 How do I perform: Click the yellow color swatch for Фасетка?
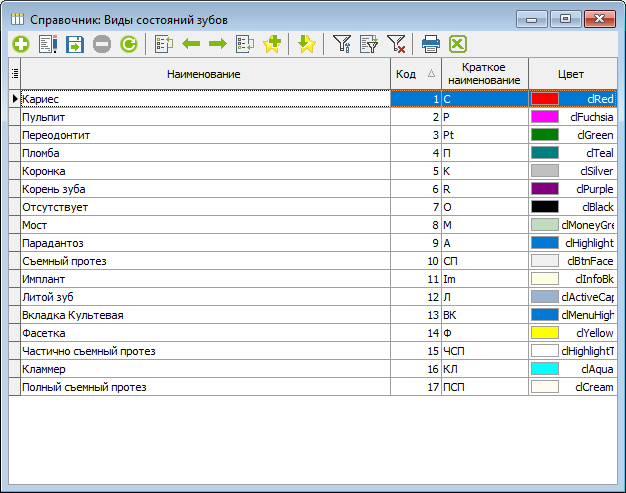coord(545,333)
